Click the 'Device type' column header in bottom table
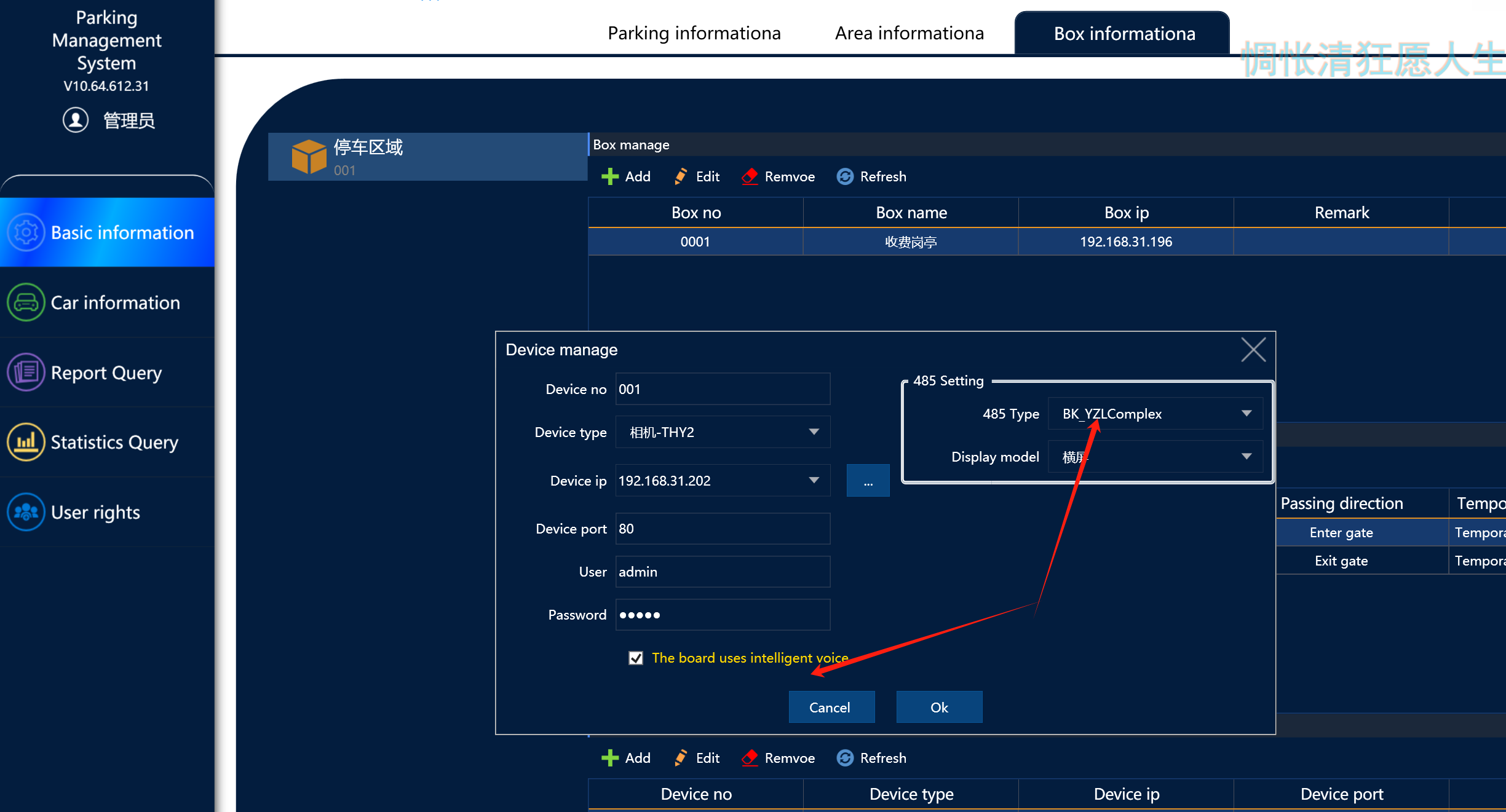Image resolution: width=1506 pixels, height=812 pixels. [911, 794]
